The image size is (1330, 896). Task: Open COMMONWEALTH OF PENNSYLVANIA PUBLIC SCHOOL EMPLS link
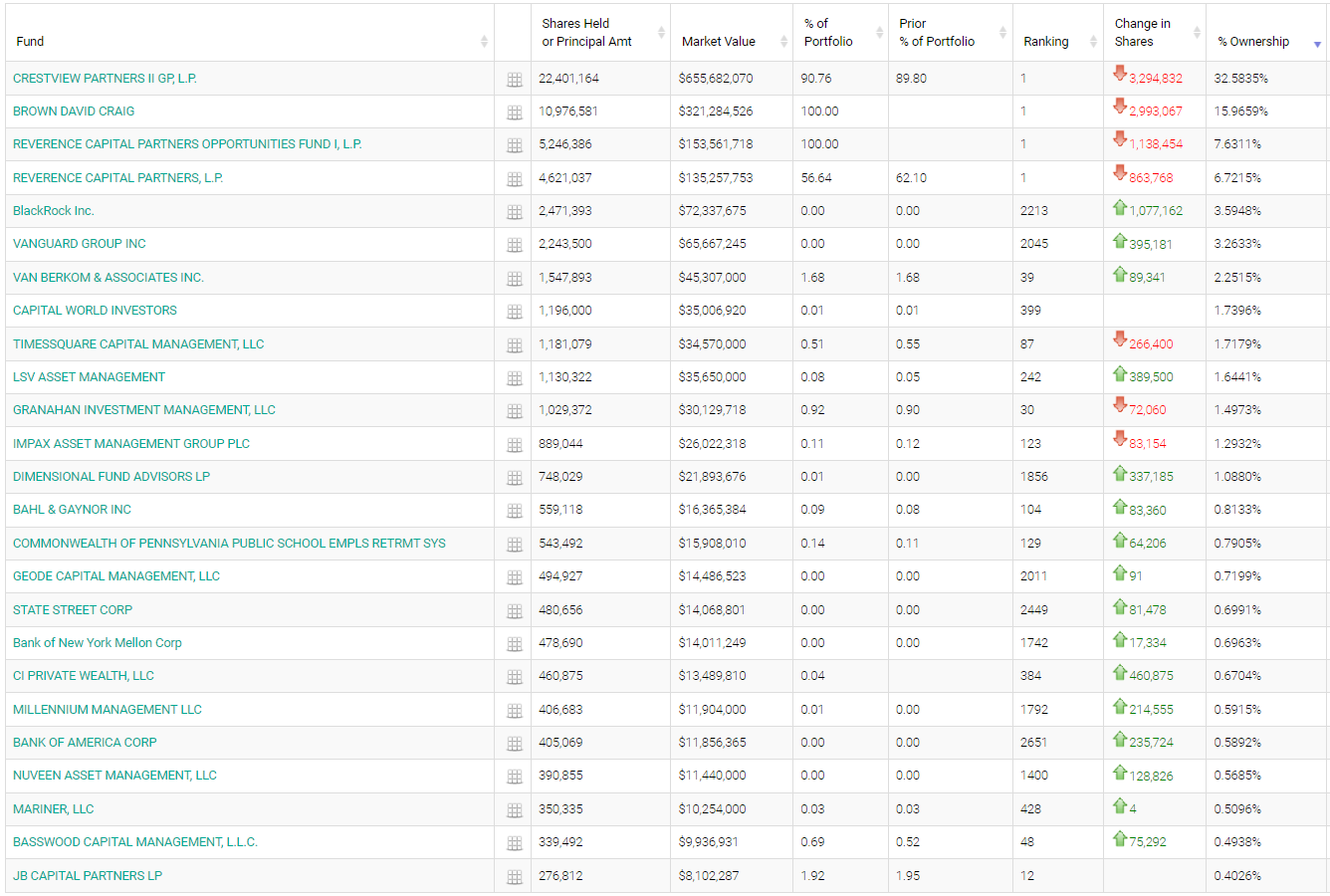pyautogui.click(x=229, y=544)
